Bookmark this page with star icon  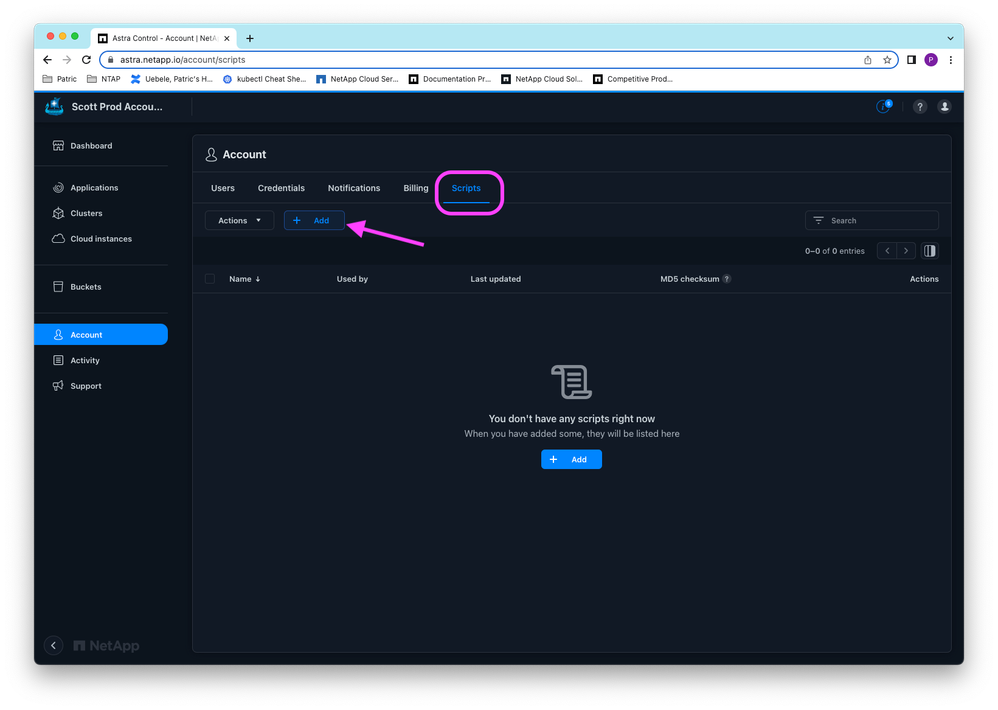pyautogui.click(x=887, y=60)
